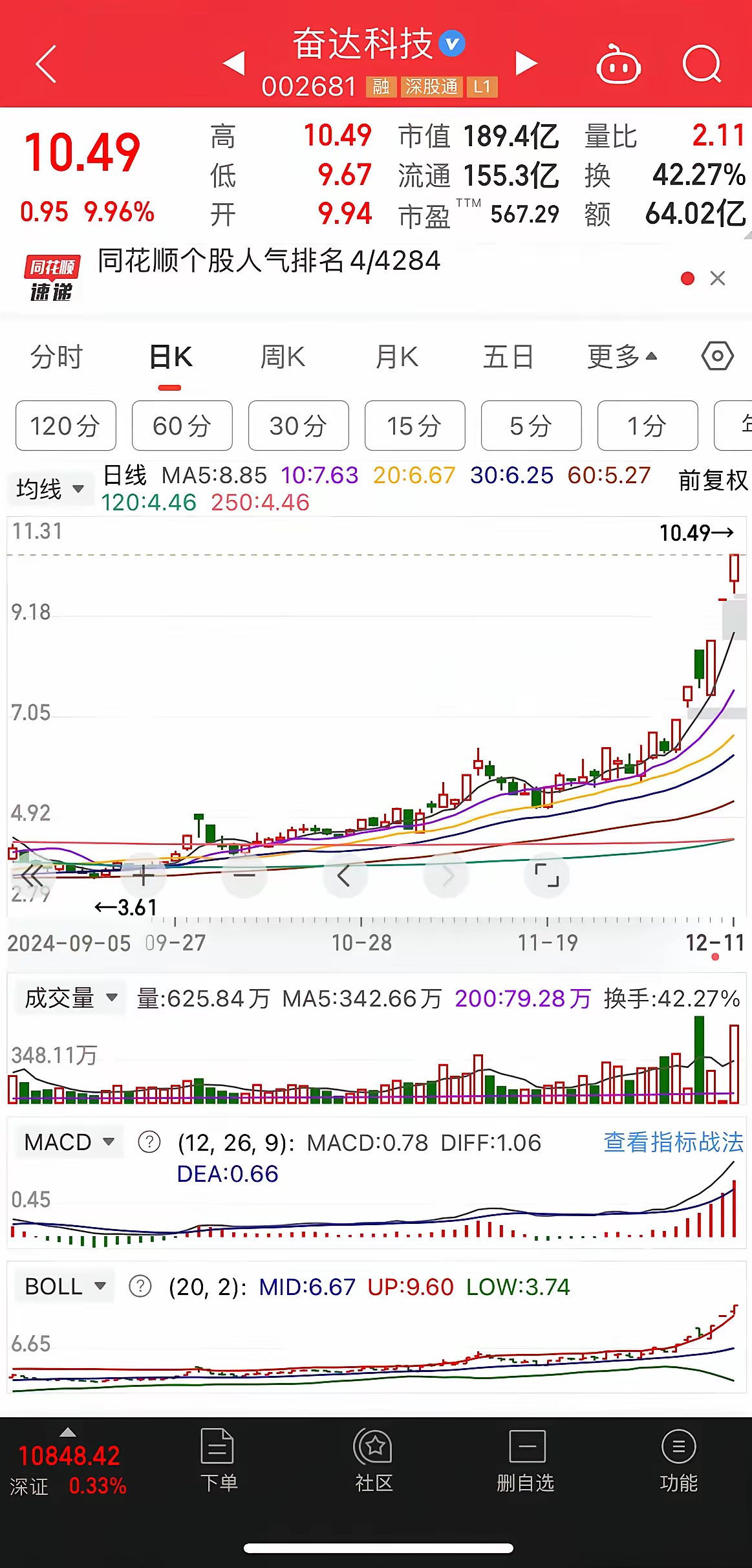Image resolution: width=752 pixels, height=1568 pixels.
Task: Select the 5分 interval
Action: [x=532, y=426]
